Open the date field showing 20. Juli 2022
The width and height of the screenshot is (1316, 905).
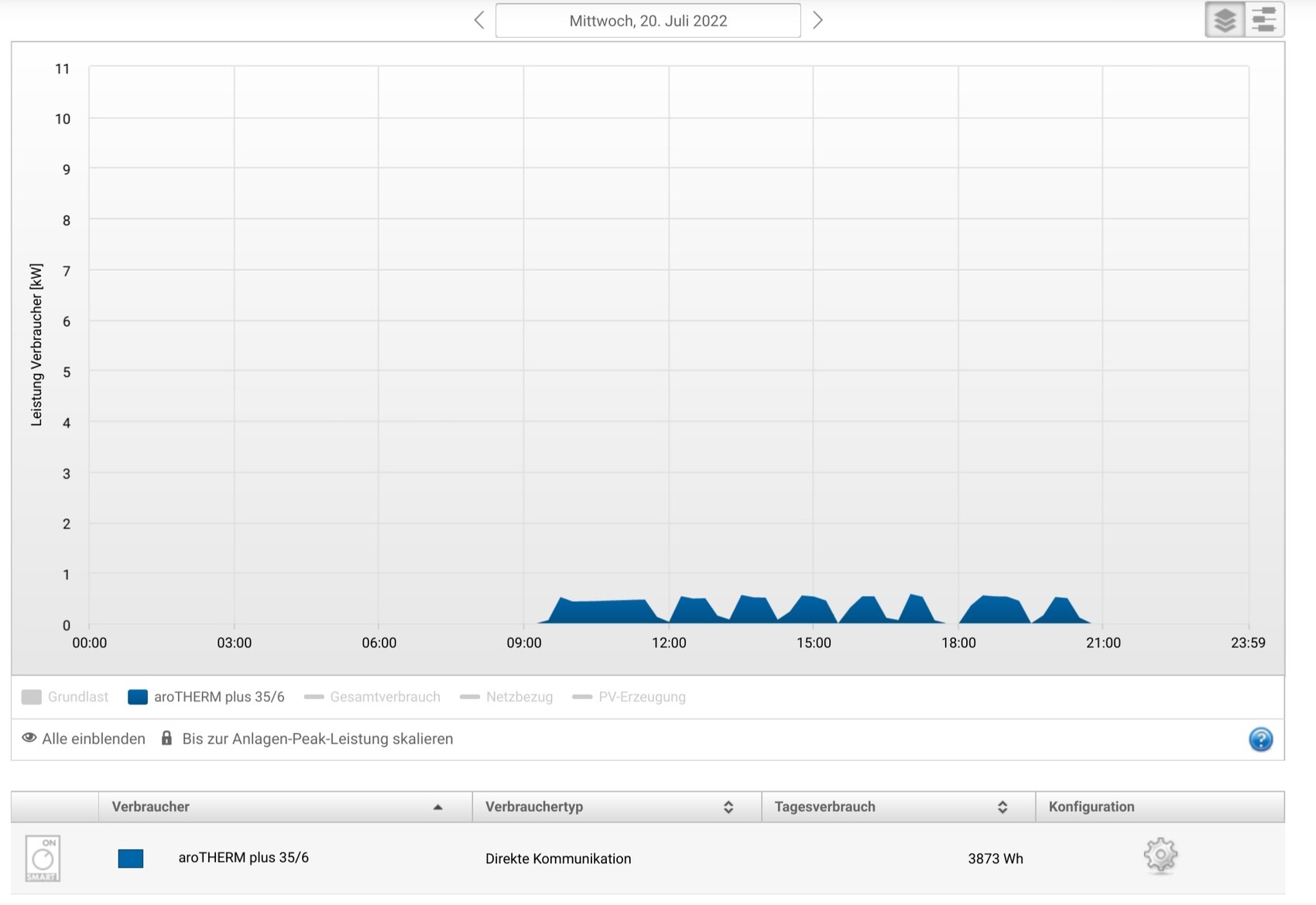[648, 21]
